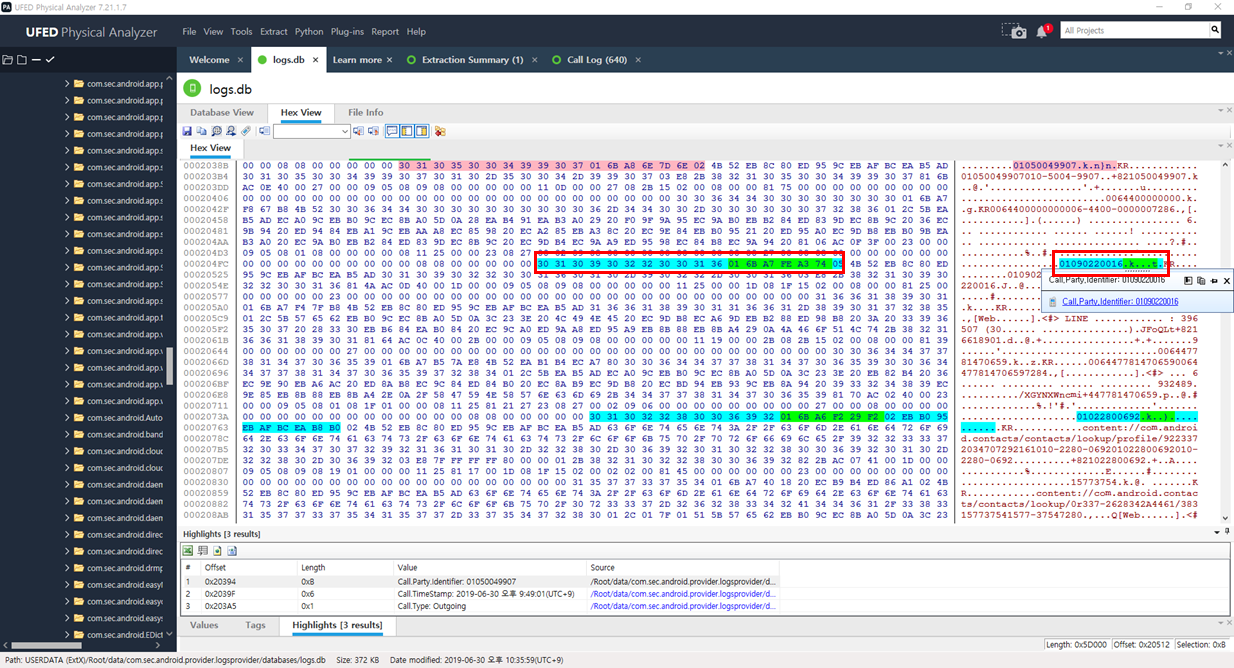The height and width of the screenshot is (668, 1234).
Task: Open the File menu
Action: point(189,31)
